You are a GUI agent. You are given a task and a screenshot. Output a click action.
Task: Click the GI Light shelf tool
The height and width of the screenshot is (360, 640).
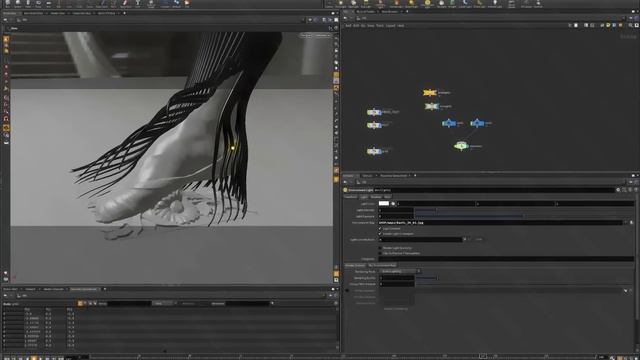(453, 4)
